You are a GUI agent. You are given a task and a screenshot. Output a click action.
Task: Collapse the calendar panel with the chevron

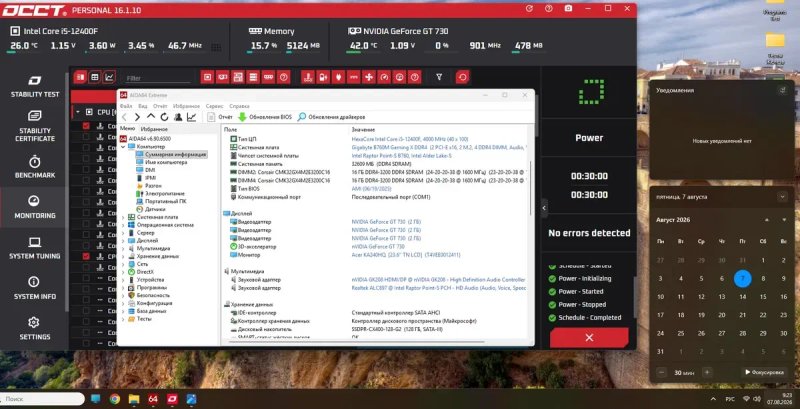tap(782, 196)
